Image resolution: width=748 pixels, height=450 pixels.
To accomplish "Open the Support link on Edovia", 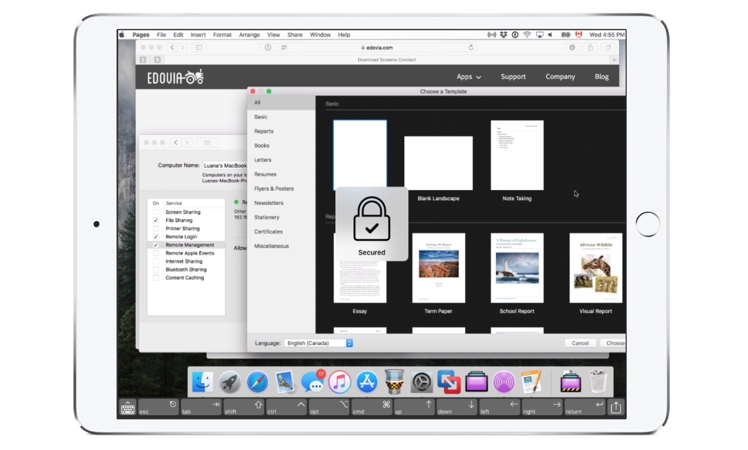I will pyautogui.click(x=513, y=77).
